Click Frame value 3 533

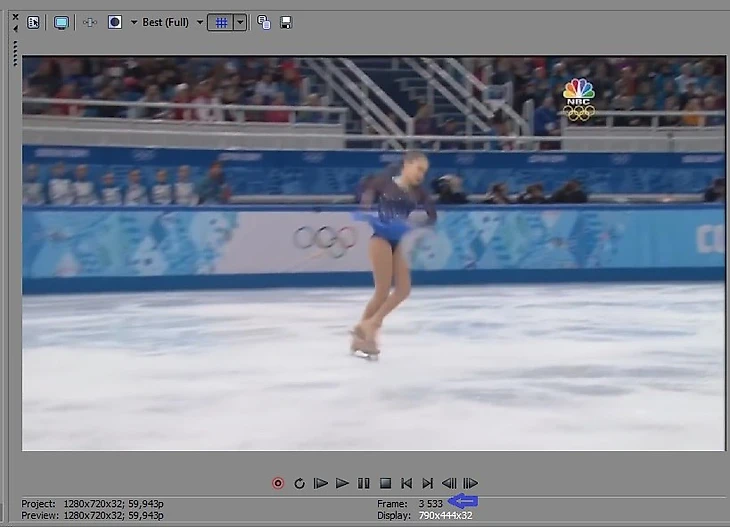tap(430, 504)
